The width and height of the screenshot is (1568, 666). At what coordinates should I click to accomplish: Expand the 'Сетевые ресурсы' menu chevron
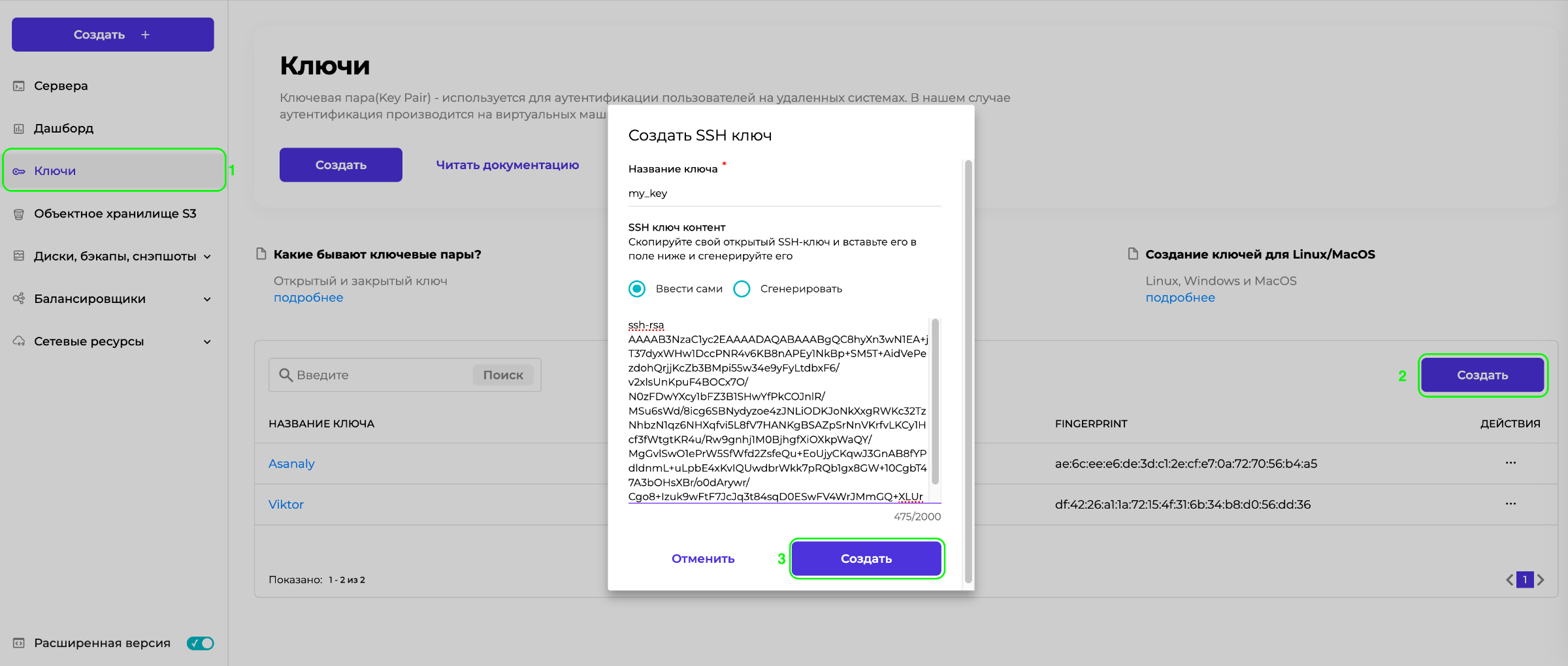pos(207,341)
